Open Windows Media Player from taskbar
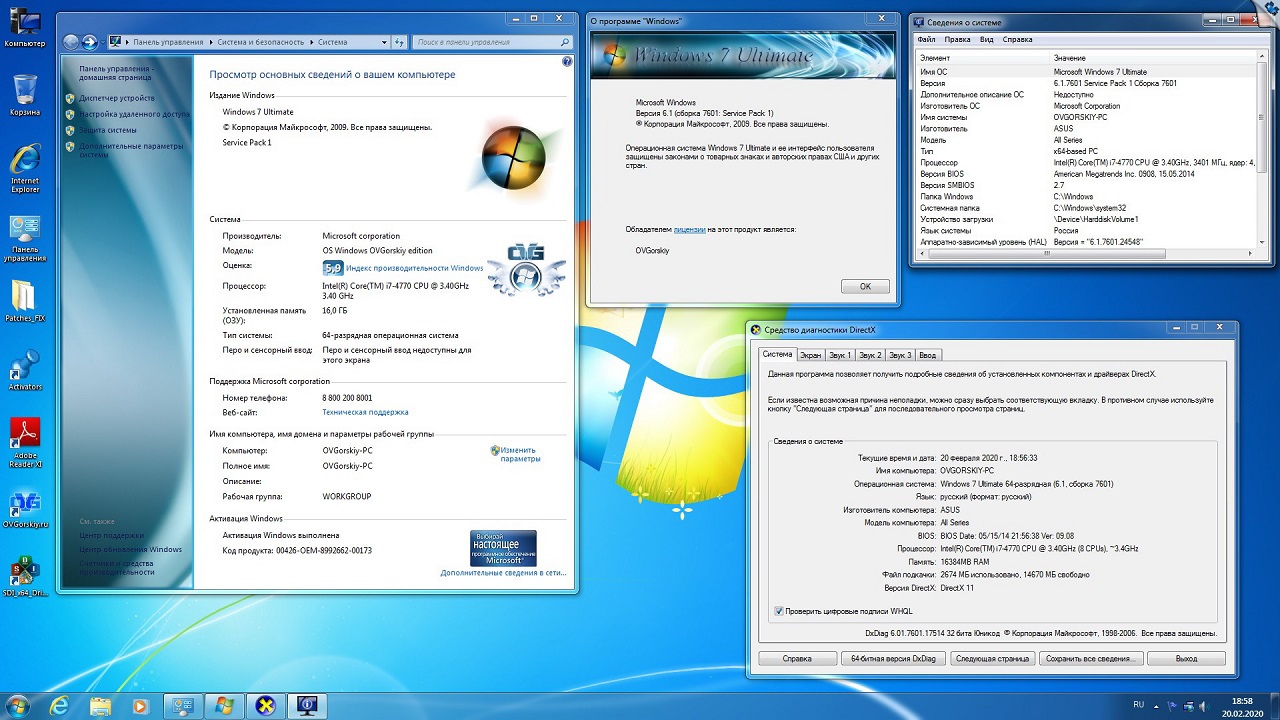This screenshot has height=720, width=1280. pos(139,706)
